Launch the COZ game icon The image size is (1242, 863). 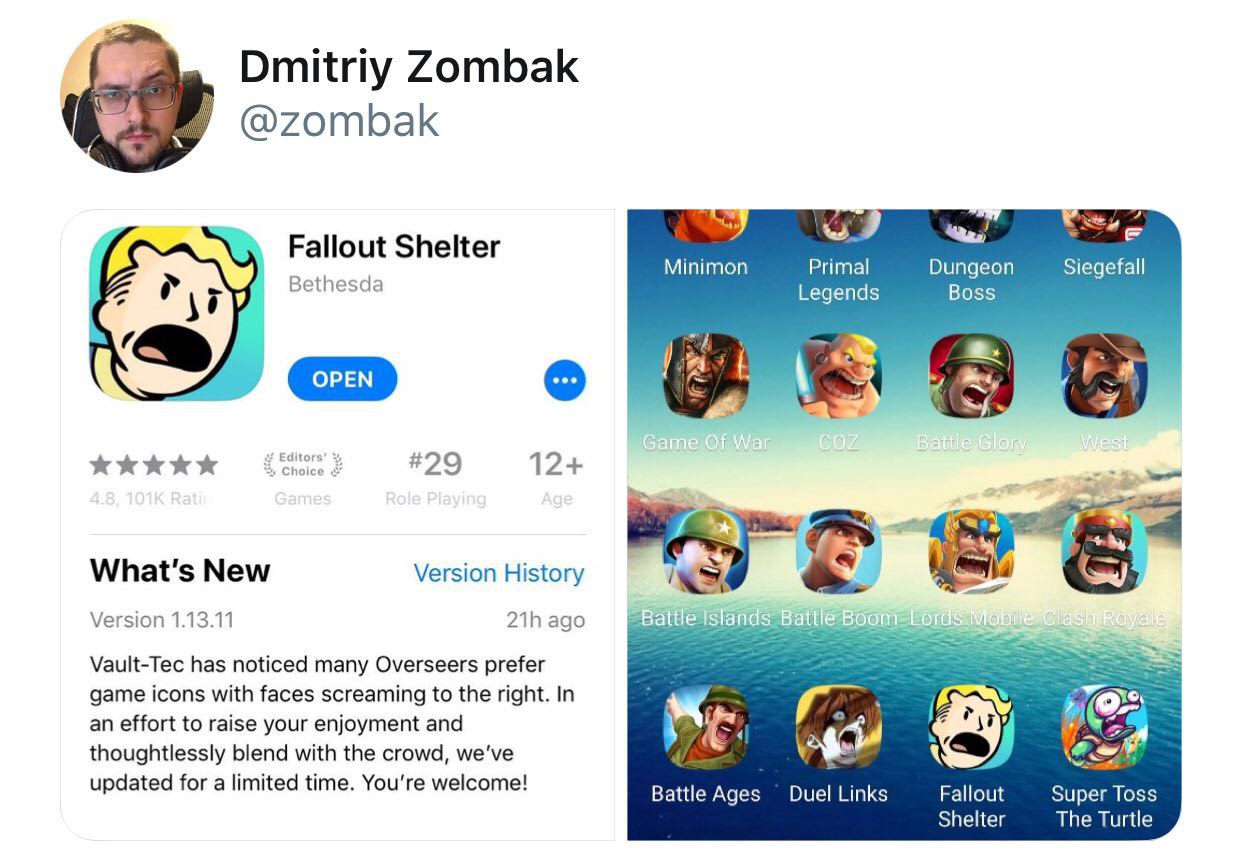click(x=838, y=376)
